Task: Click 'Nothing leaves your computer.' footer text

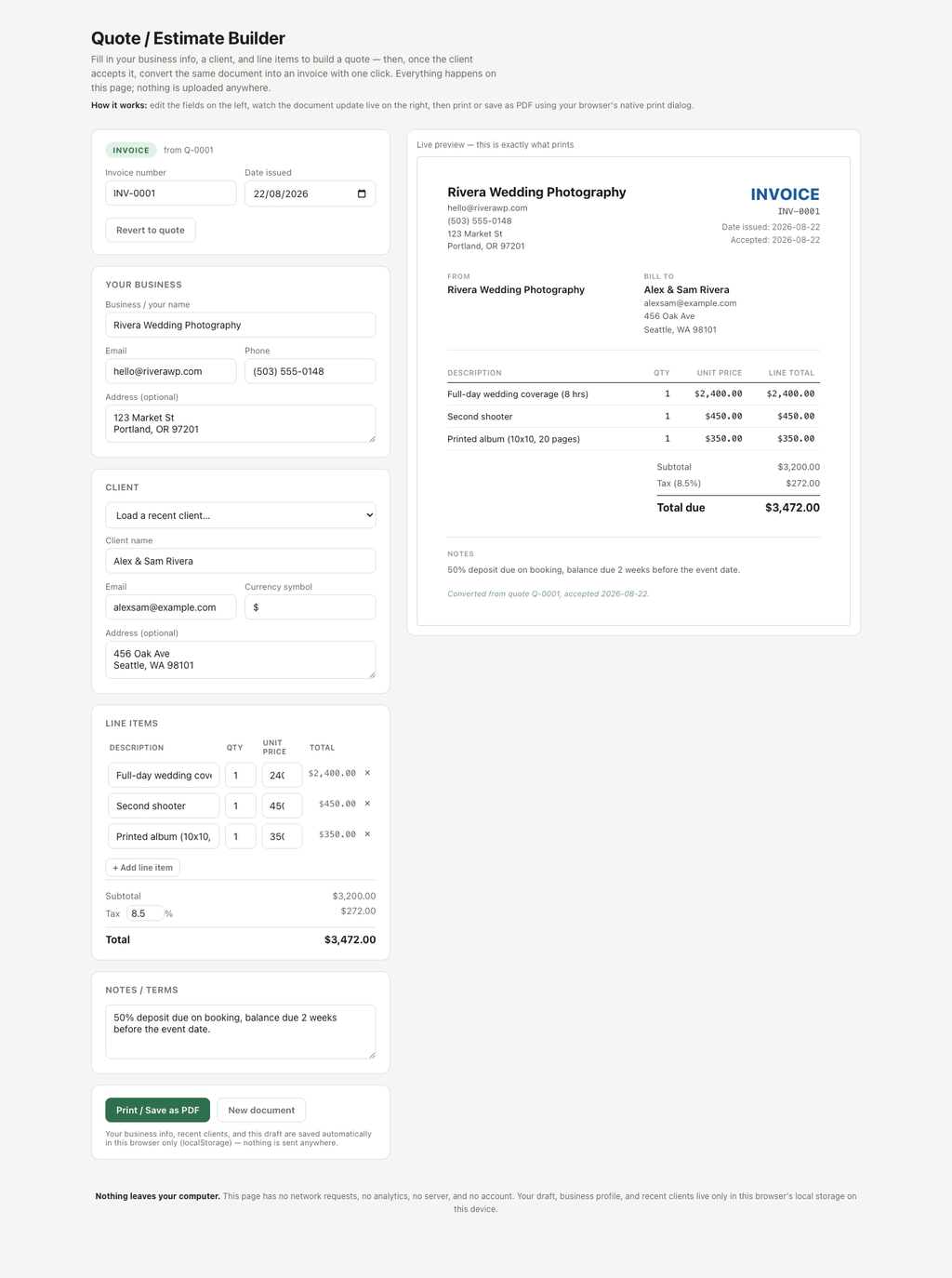Action: (158, 1196)
